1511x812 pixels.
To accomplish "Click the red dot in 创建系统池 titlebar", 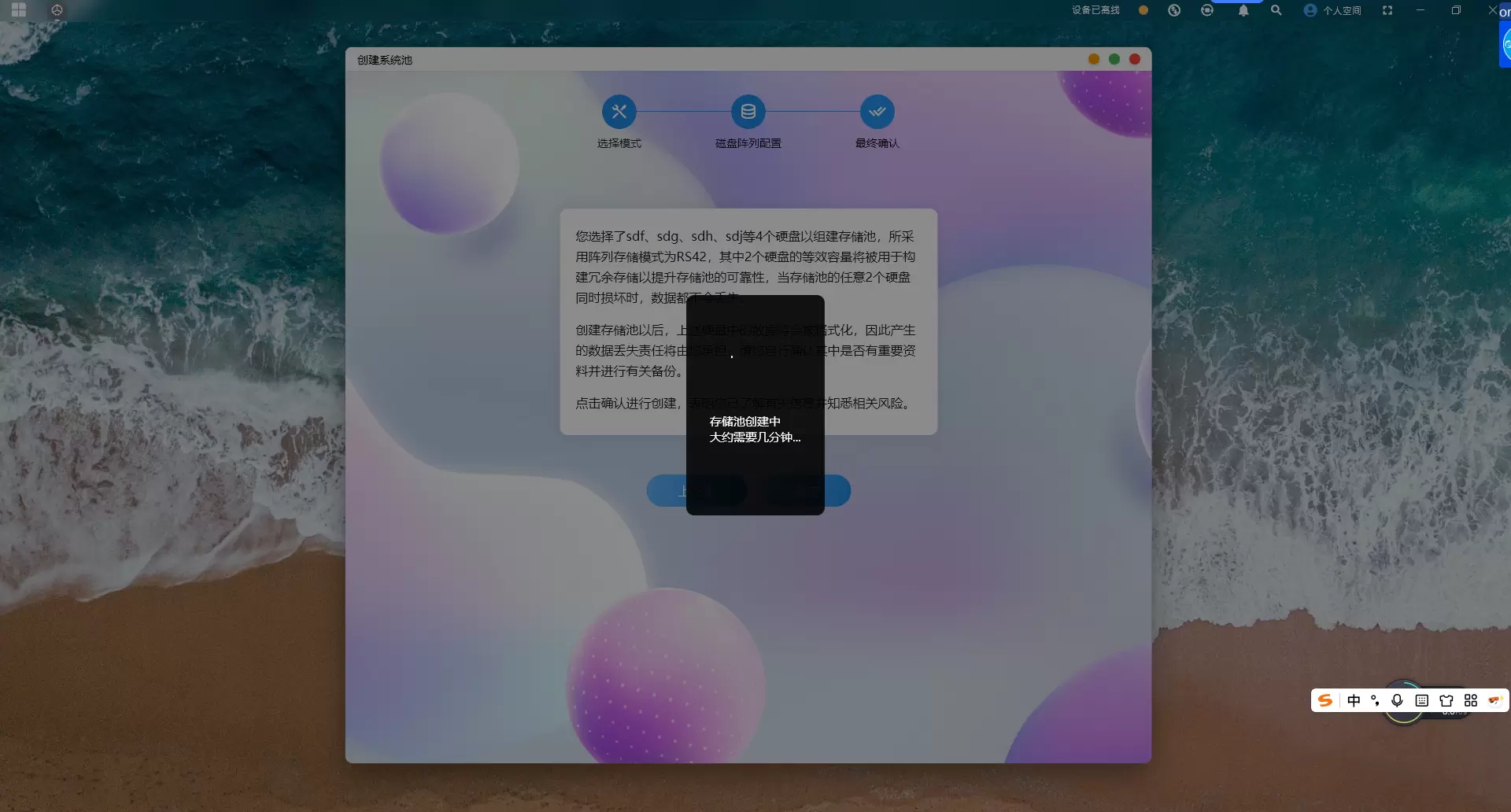I will 1134,59.
